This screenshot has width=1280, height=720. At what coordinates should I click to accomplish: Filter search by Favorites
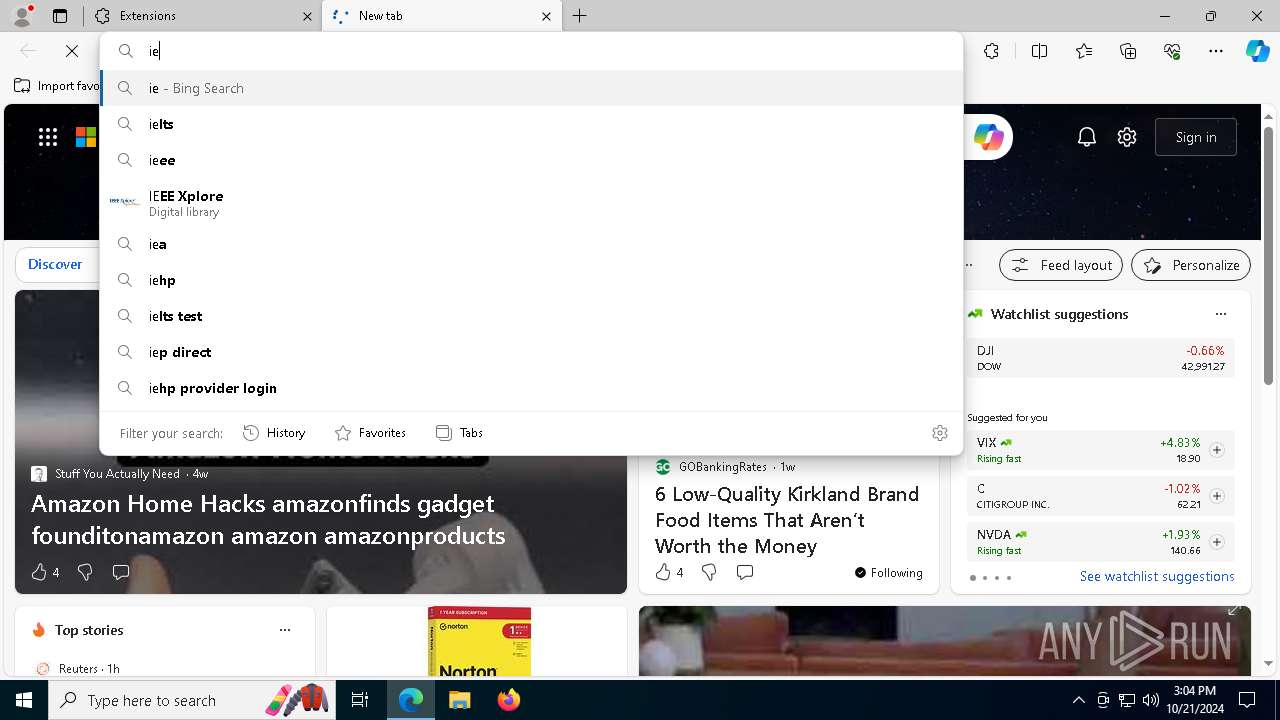[370, 433]
